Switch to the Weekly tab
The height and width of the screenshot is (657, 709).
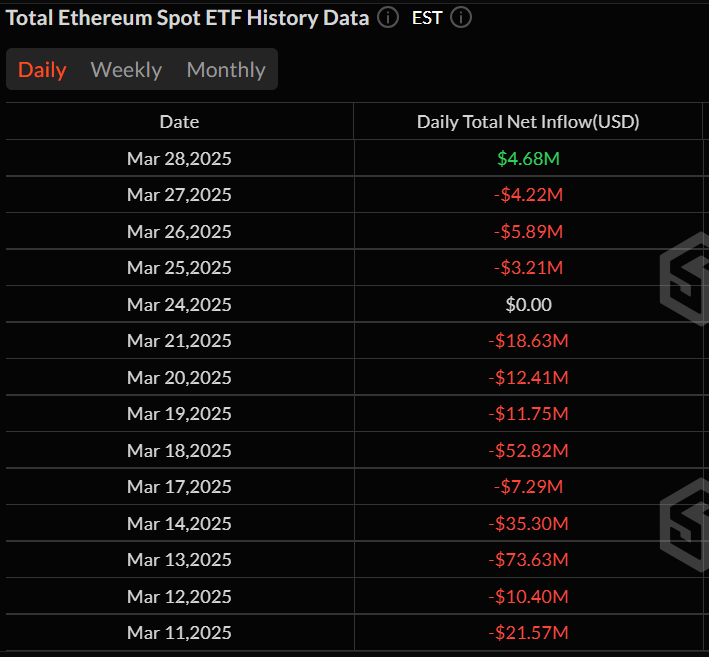point(126,70)
